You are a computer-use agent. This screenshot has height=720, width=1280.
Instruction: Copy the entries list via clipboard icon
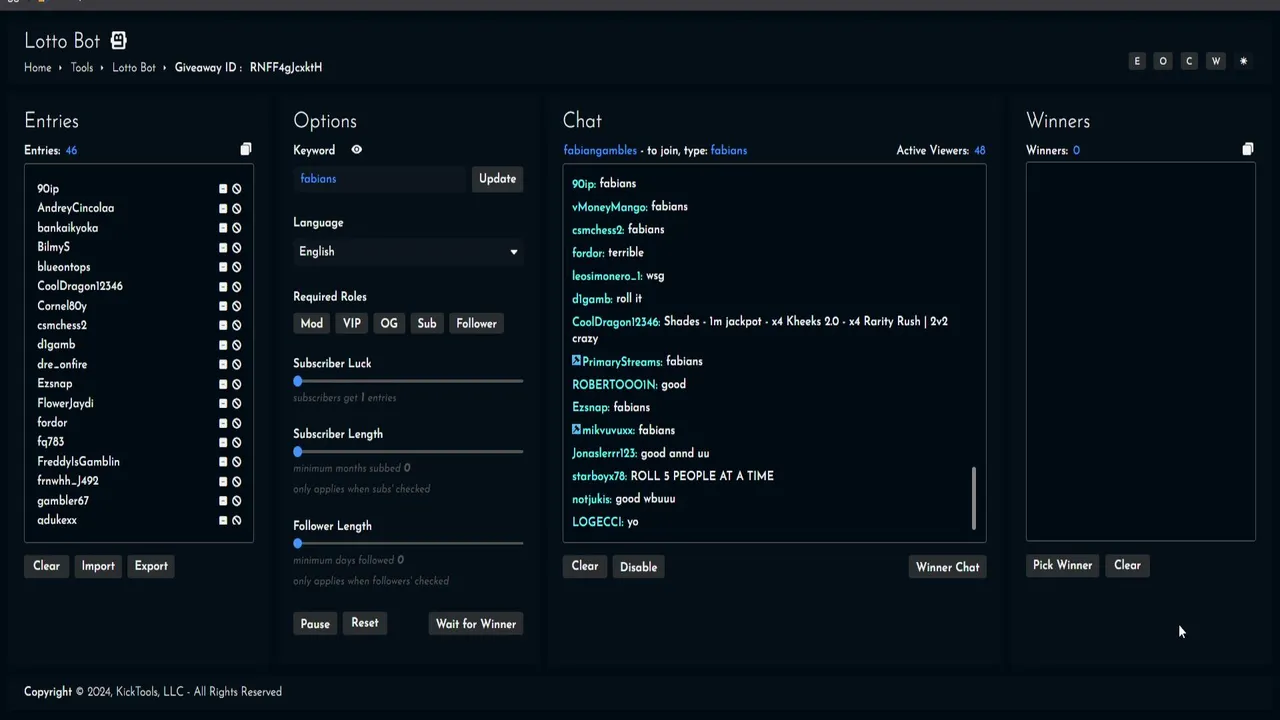[246, 149]
